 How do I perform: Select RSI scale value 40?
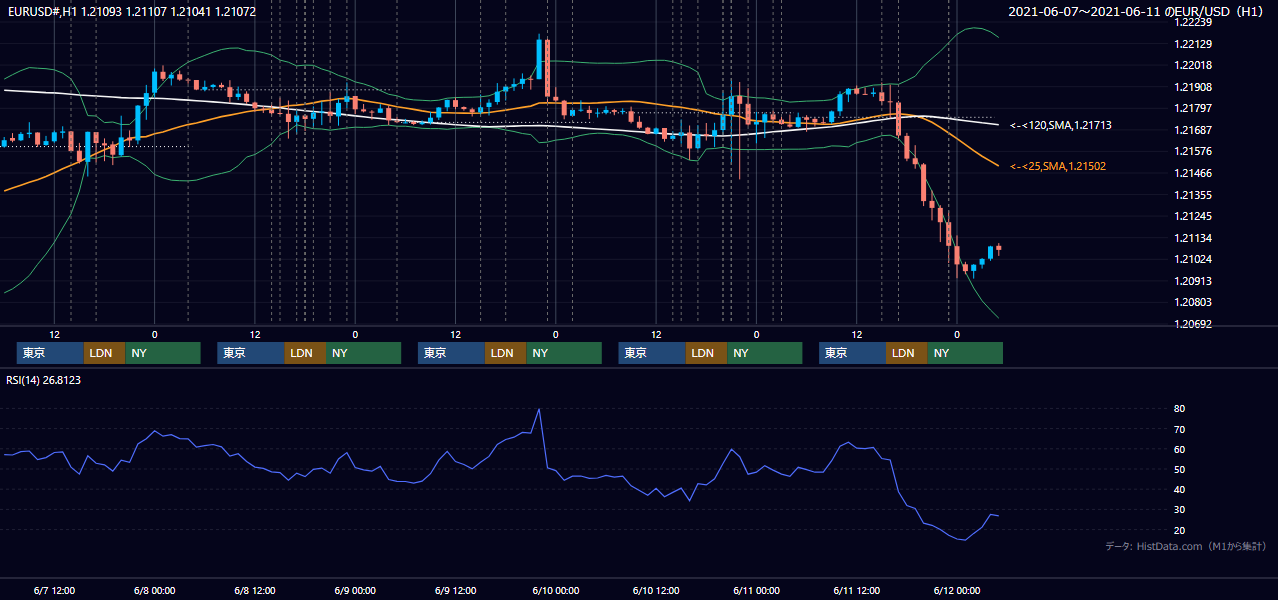pyautogui.click(x=1180, y=489)
